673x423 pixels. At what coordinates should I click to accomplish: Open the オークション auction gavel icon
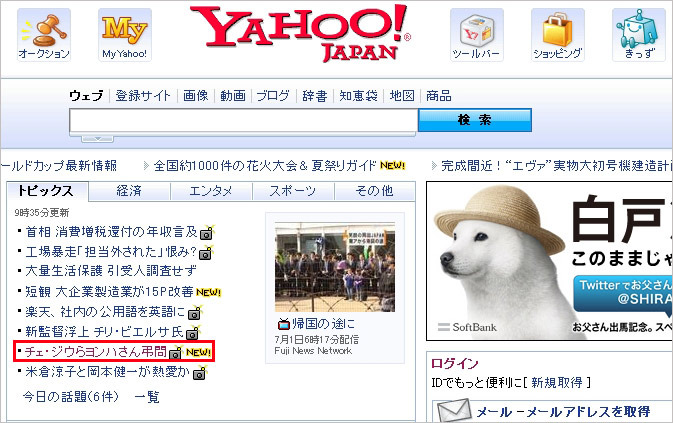coord(44,35)
